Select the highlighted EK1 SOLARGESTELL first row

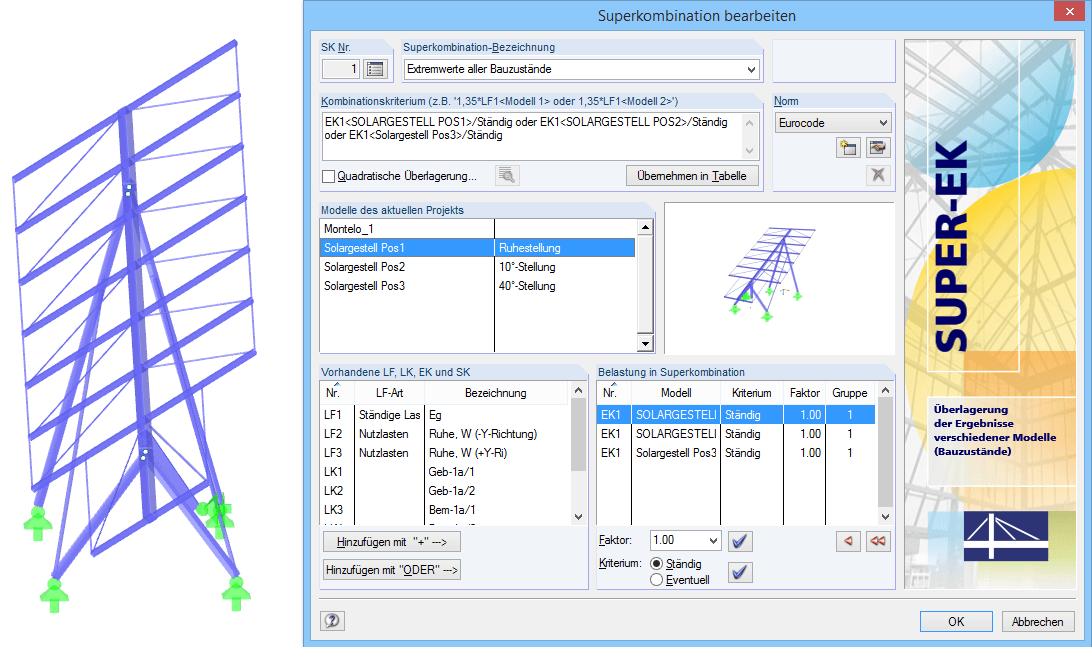[736, 415]
